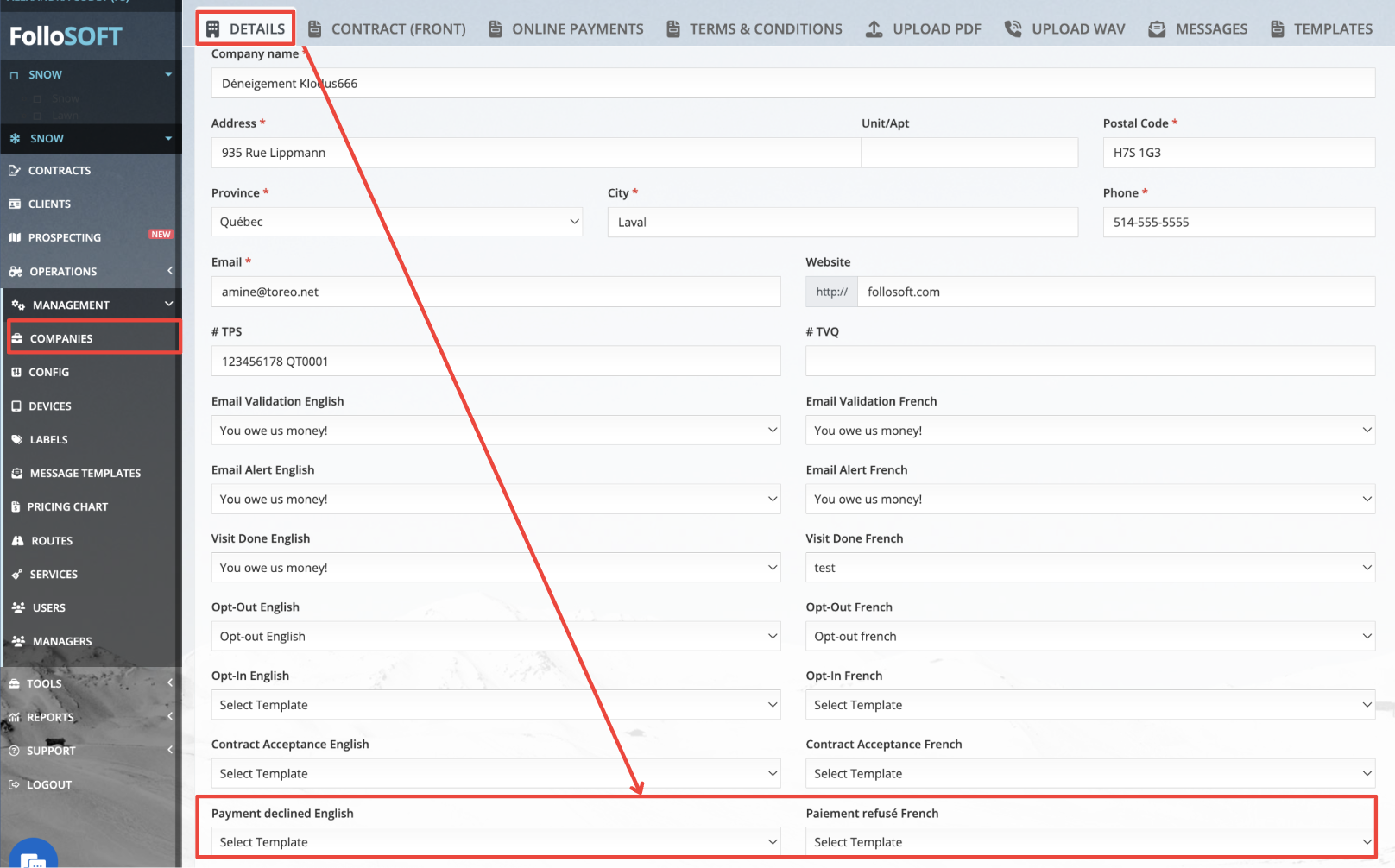Image resolution: width=1395 pixels, height=868 pixels.
Task: Open Routes from sidebar
Action: click(90, 540)
